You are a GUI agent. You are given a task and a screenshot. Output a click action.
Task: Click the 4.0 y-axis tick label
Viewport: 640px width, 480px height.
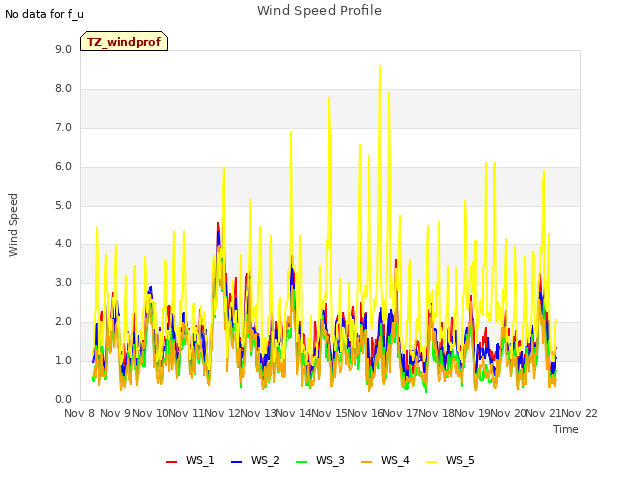click(x=63, y=244)
